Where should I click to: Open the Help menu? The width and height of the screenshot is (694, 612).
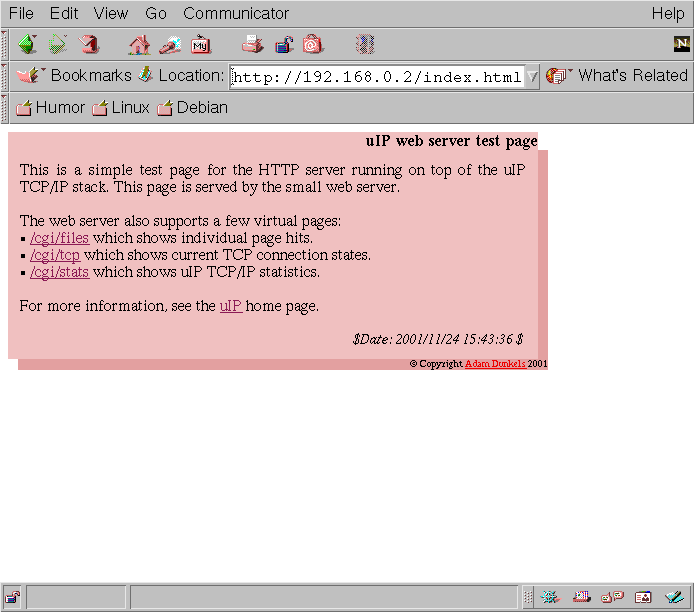pos(668,13)
